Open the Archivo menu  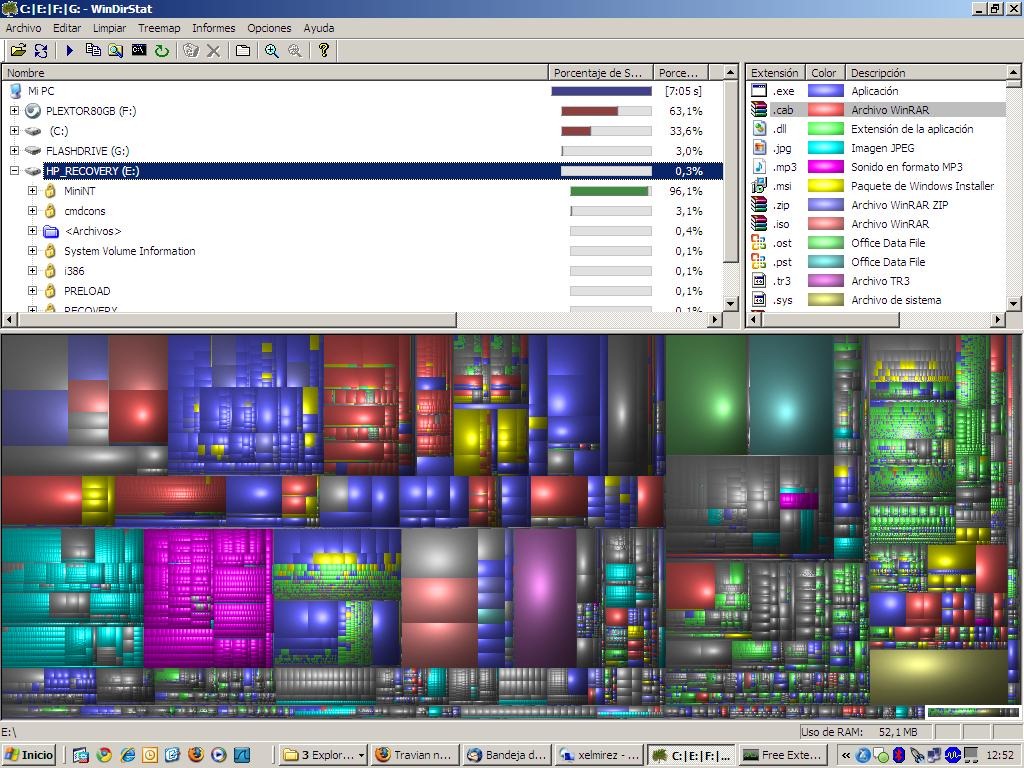click(x=24, y=28)
